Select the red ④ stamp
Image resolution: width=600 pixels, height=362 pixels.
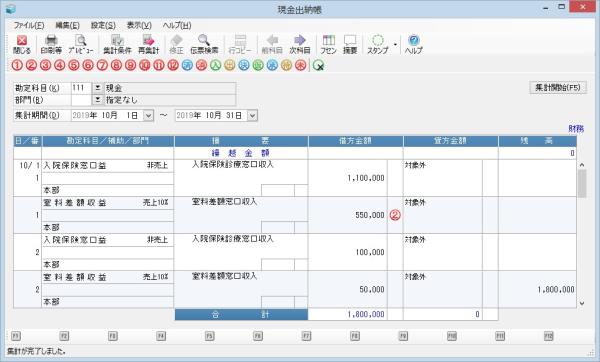click(x=59, y=65)
